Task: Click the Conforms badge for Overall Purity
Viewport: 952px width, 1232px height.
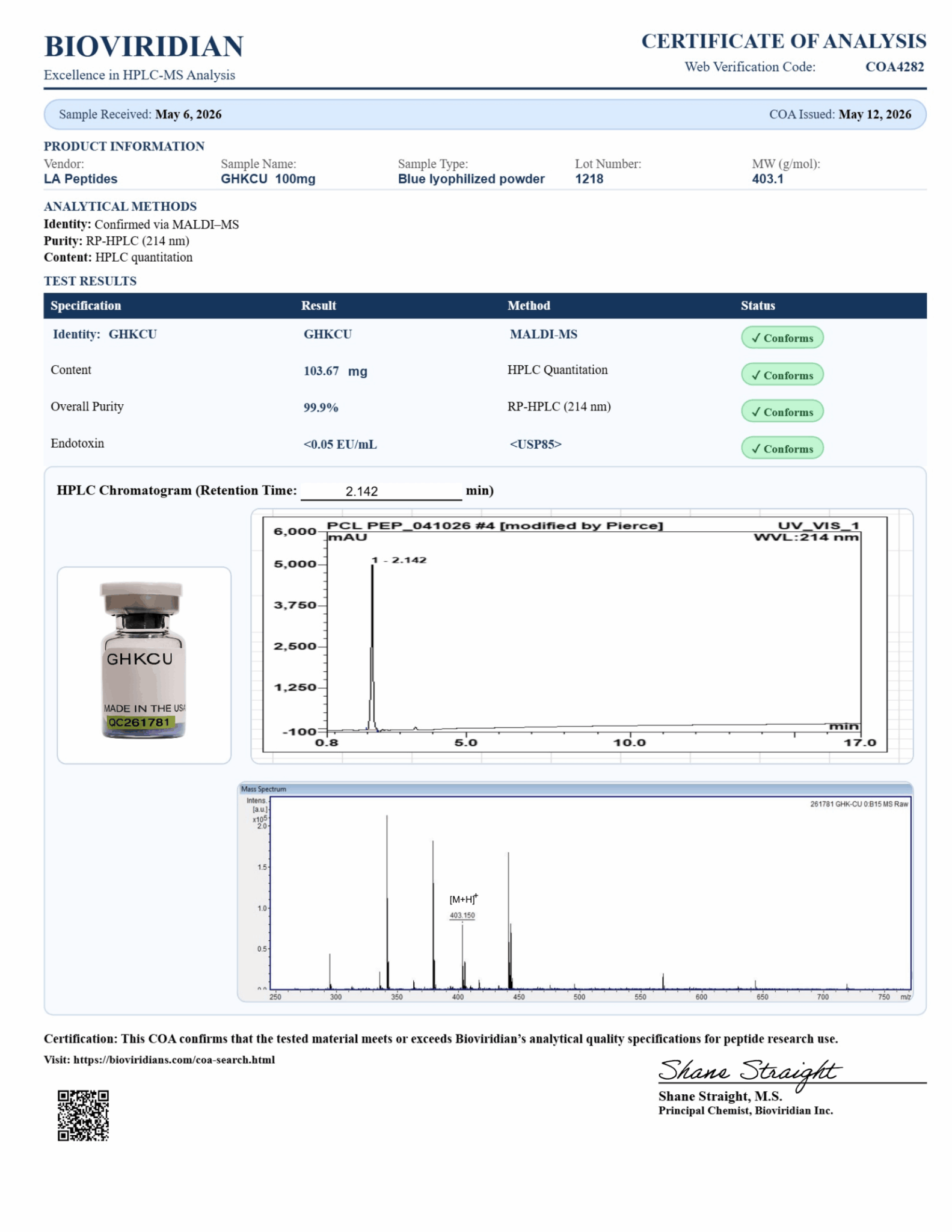Action: [782, 411]
